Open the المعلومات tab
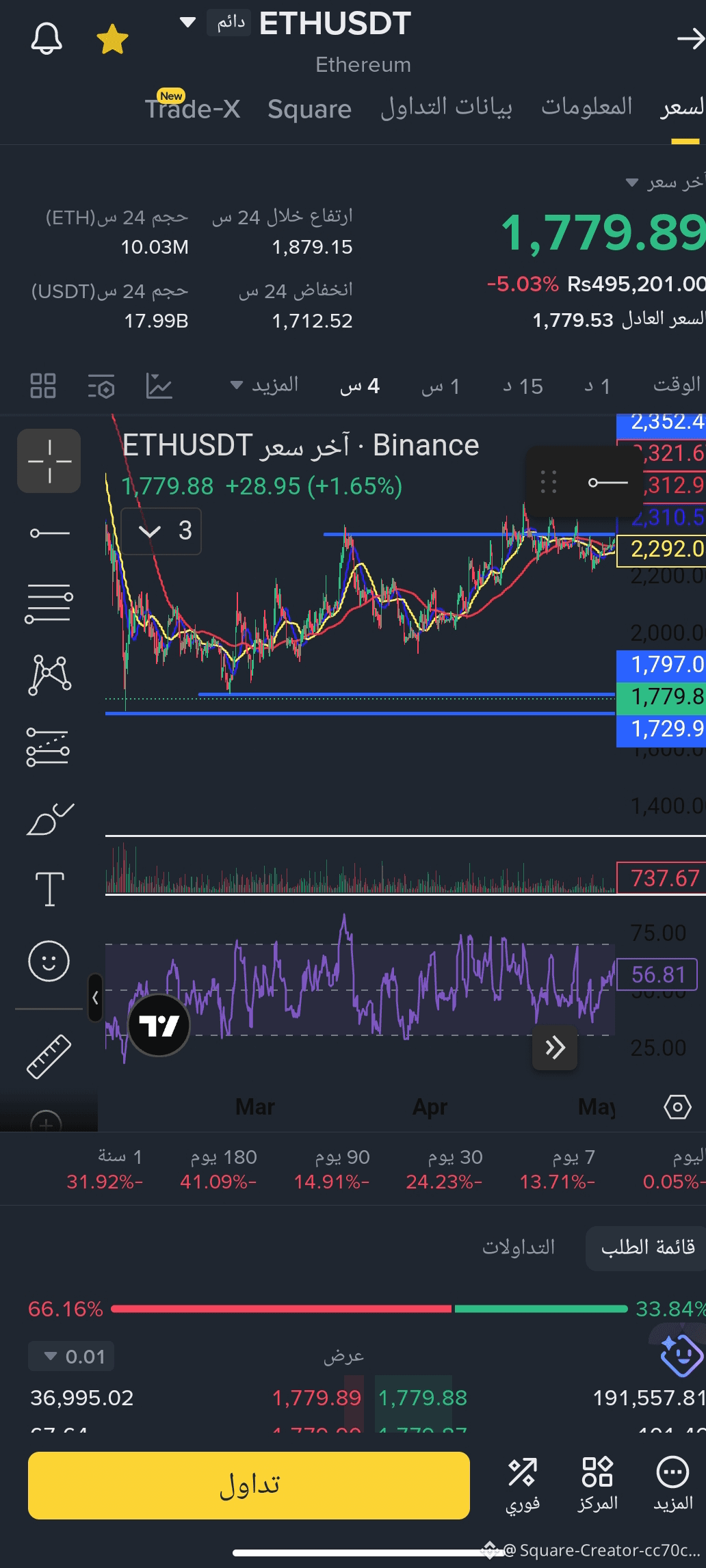This screenshot has height=1568, width=706. 587,107
